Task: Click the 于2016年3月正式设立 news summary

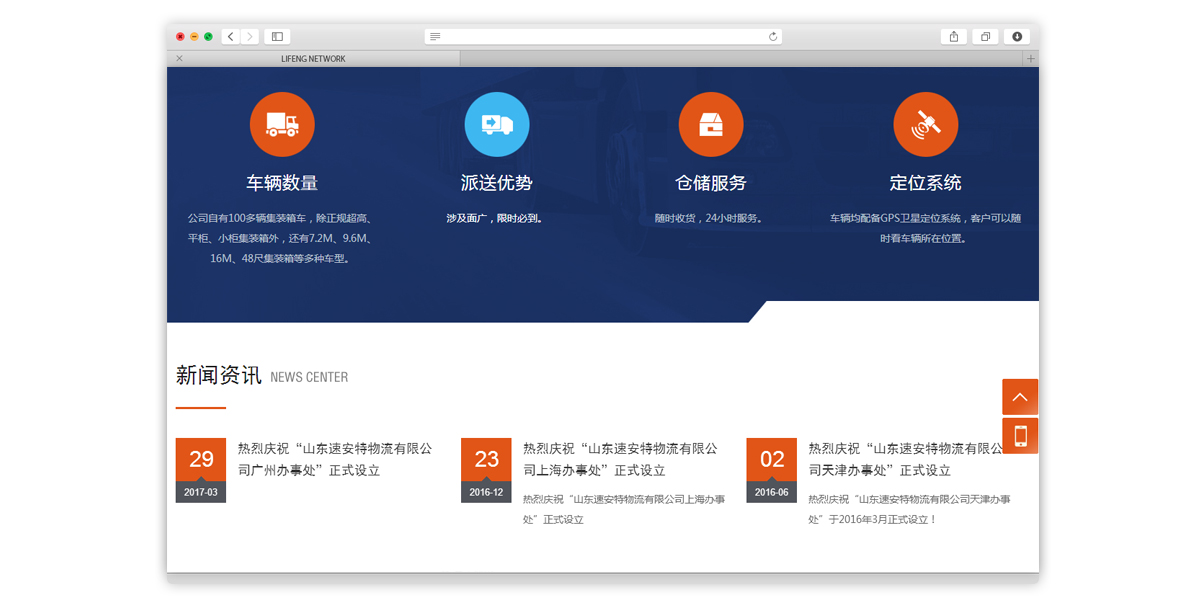Action: tap(909, 509)
